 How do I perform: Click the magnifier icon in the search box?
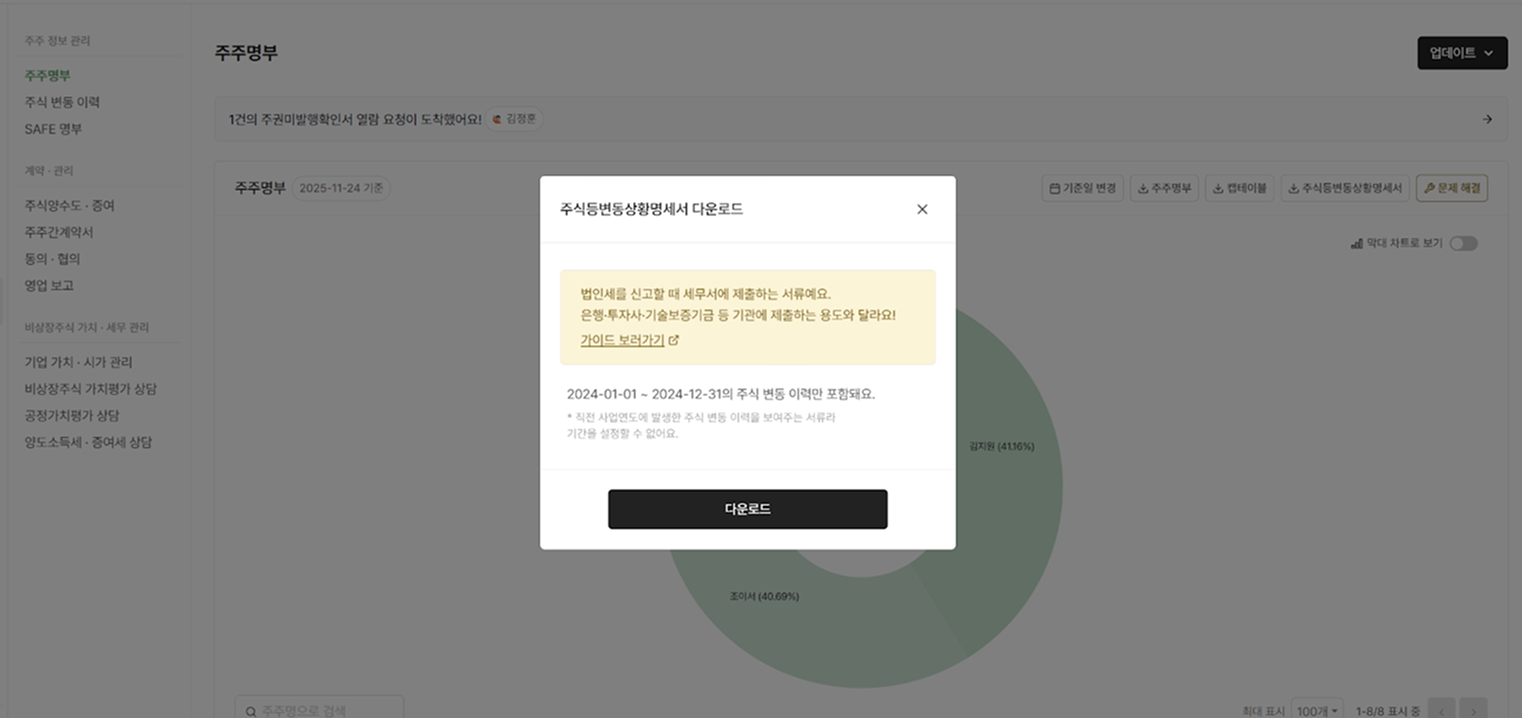click(249, 710)
